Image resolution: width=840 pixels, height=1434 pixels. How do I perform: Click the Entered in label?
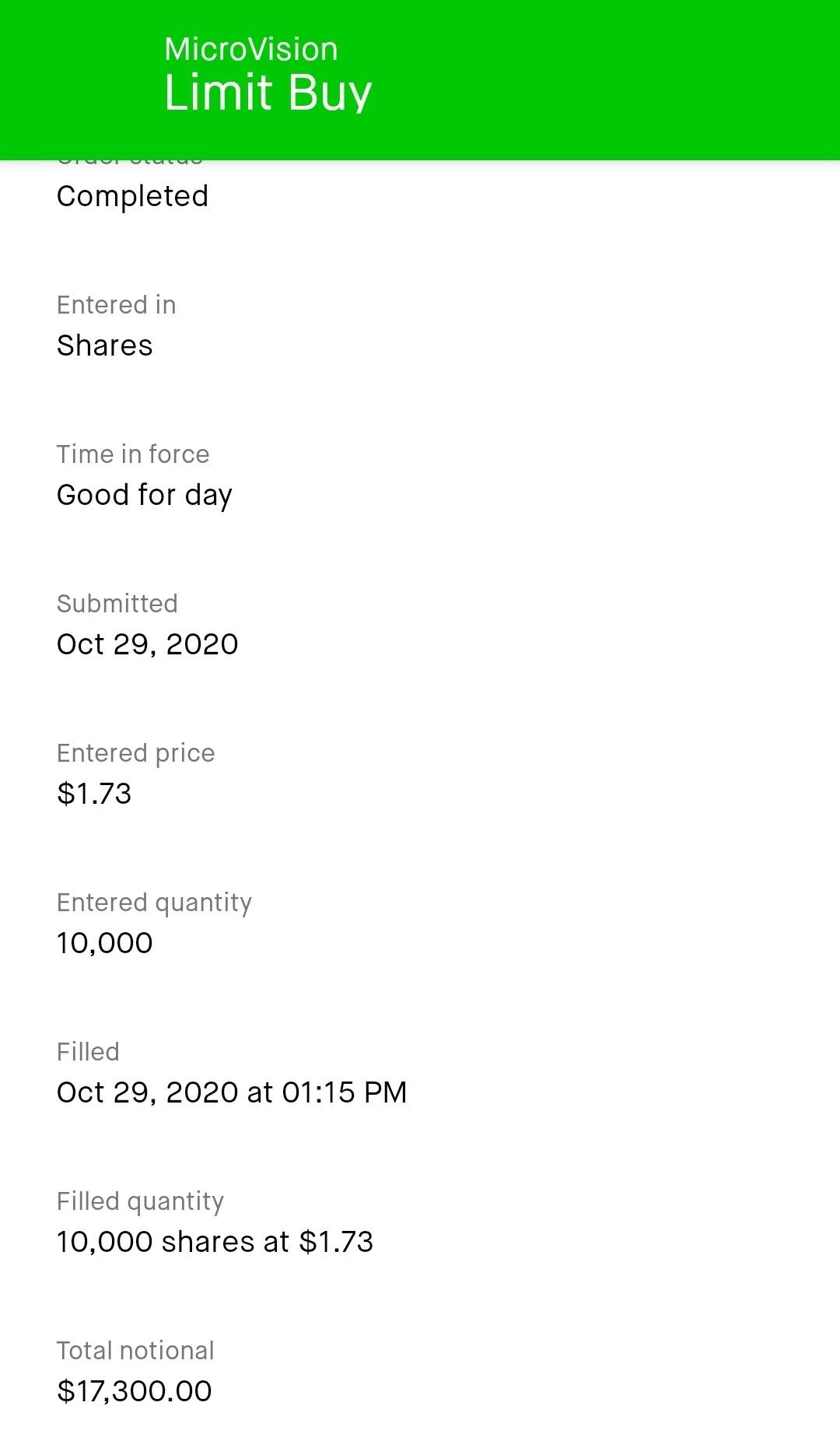[116, 305]
